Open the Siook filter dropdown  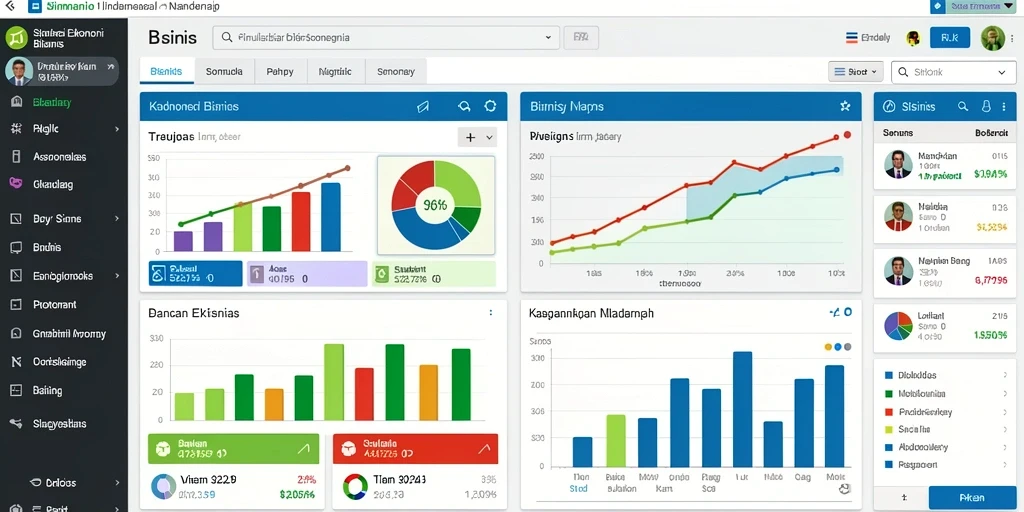[856, 72]
